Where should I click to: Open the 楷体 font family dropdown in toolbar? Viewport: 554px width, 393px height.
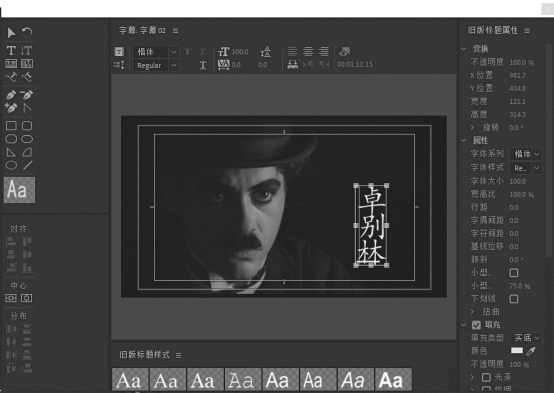click(x=155, y=52)
